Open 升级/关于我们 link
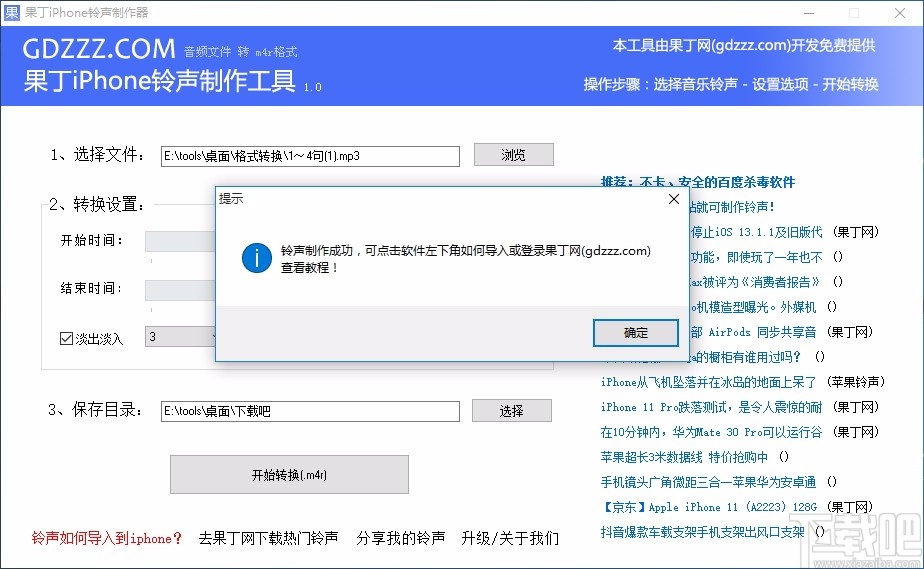Image resolution: width=924 pixels, height=569 pixels. pyautogui.click(x=510, y=538)
